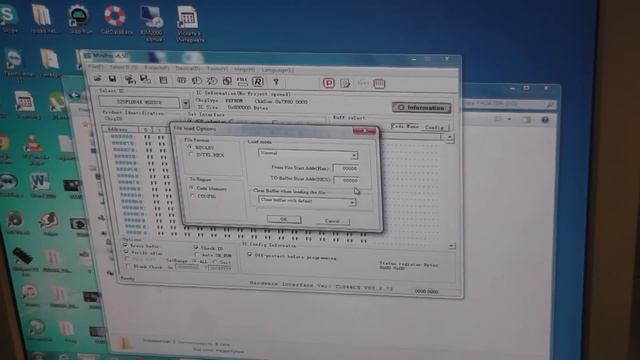Click the open file toolbar icon

[x=98, y=78]
